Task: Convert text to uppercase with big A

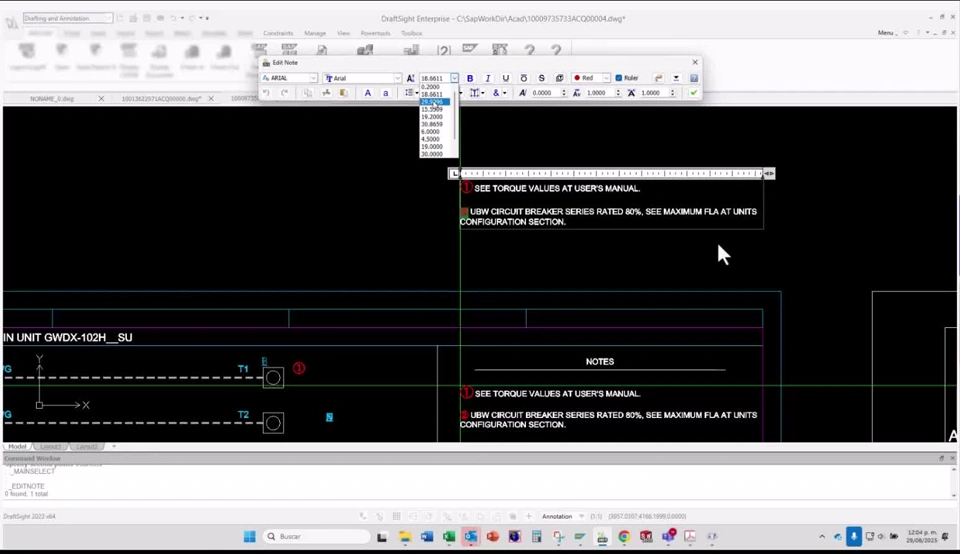Action: click(x=367, y=93)
